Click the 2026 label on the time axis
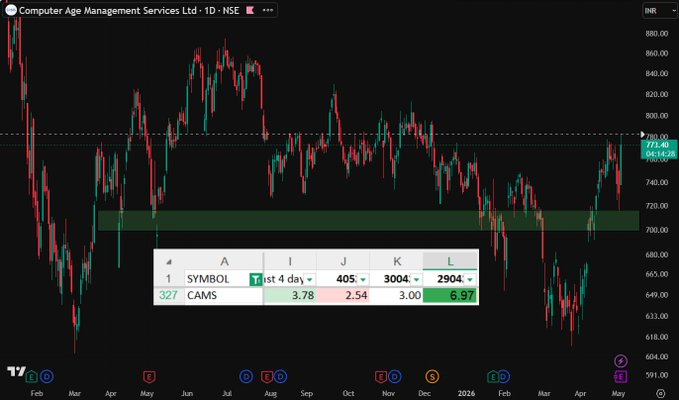 (x=466, y=394)
